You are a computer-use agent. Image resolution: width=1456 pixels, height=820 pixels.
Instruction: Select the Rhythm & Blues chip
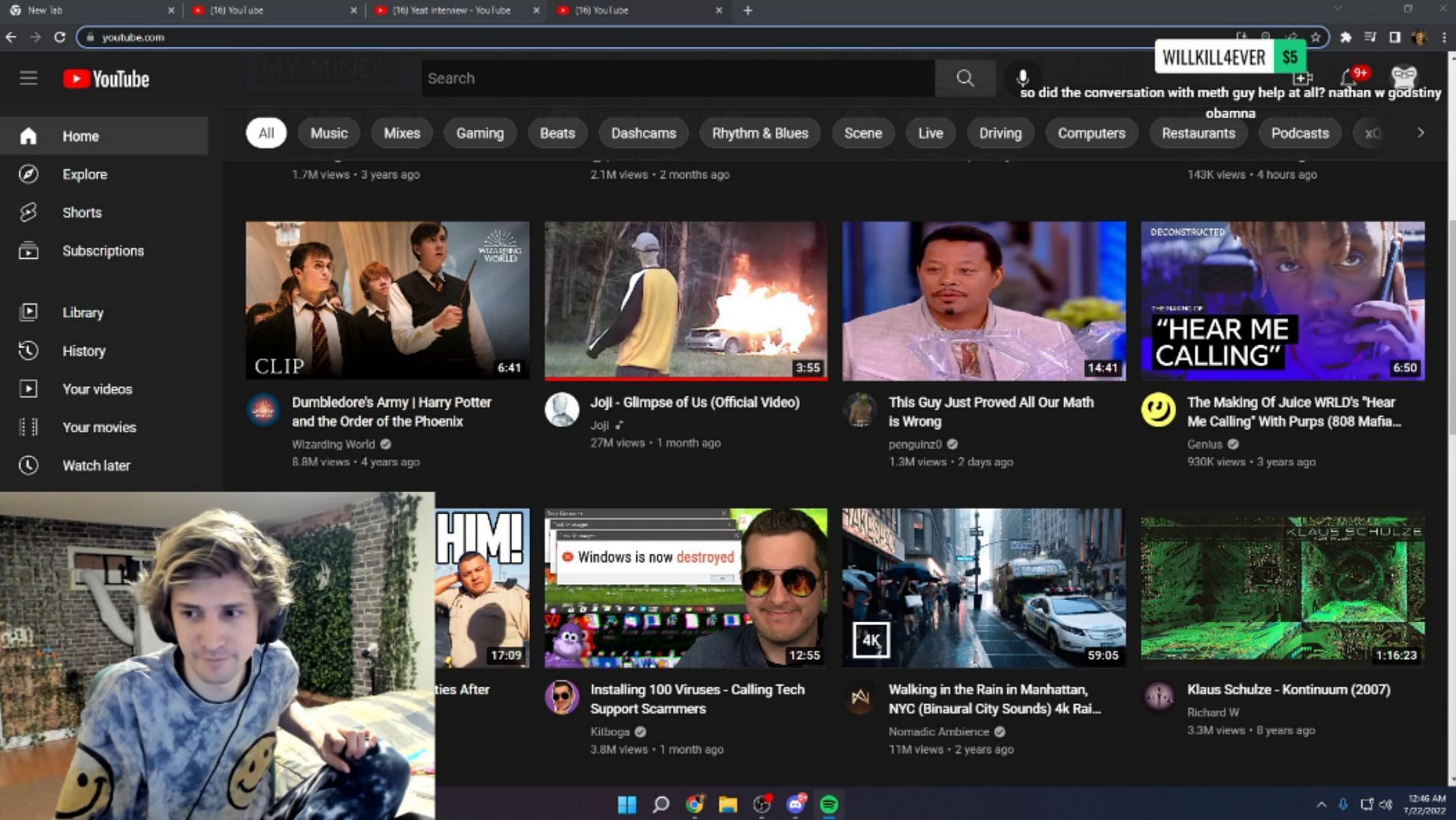[760, 134]
